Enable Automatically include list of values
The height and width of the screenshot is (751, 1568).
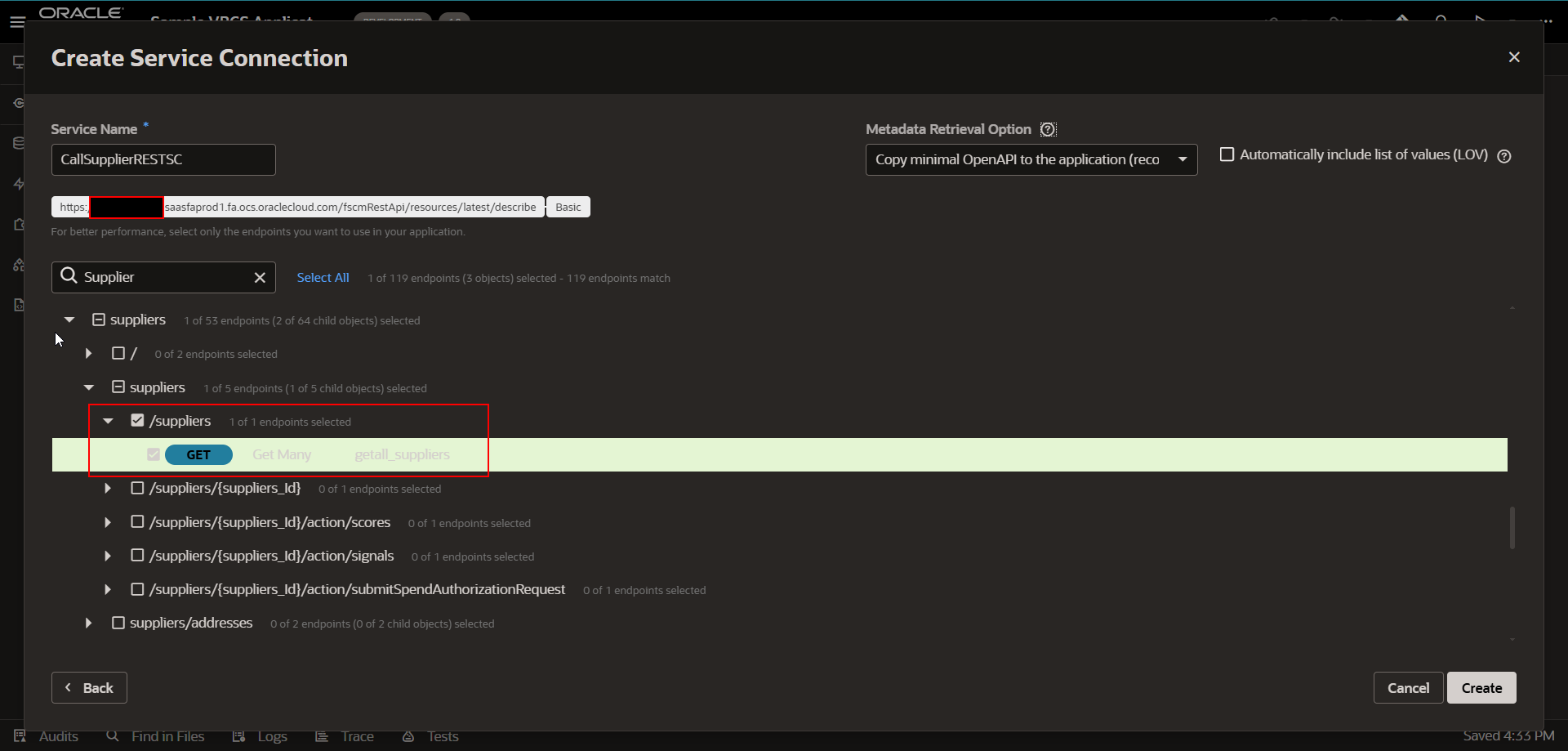(1227, 154)
